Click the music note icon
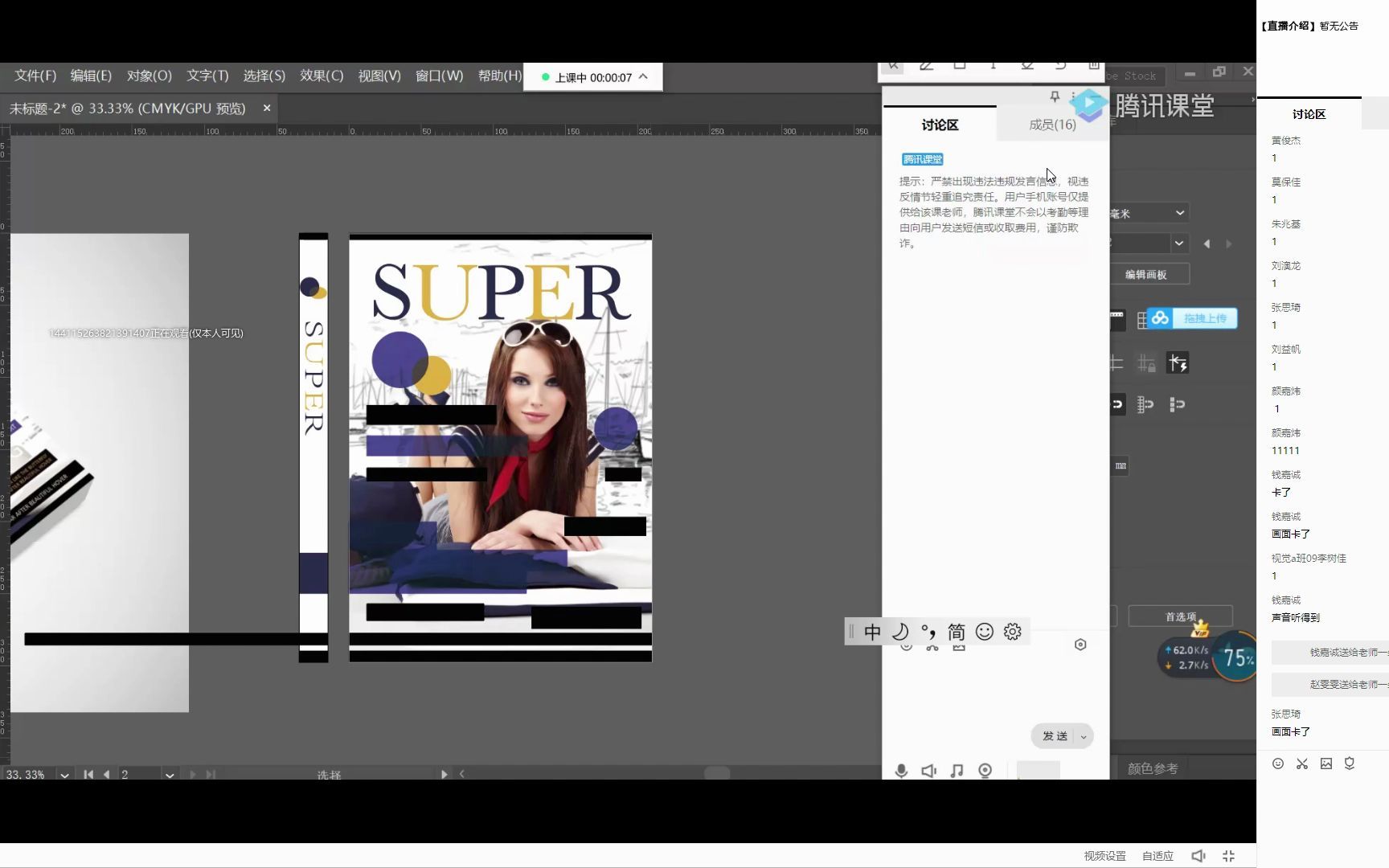 click(x=957, y=771)
